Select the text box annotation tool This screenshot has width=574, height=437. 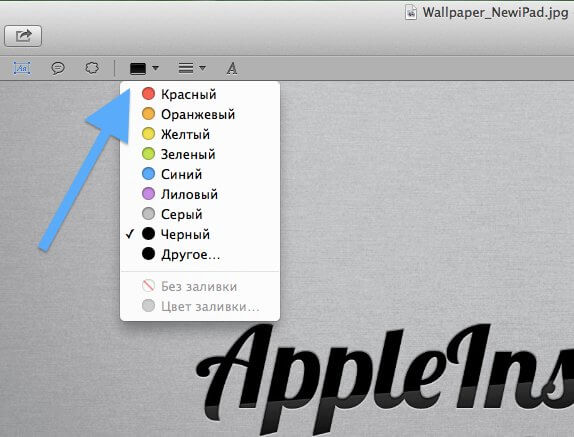point(22,68)
